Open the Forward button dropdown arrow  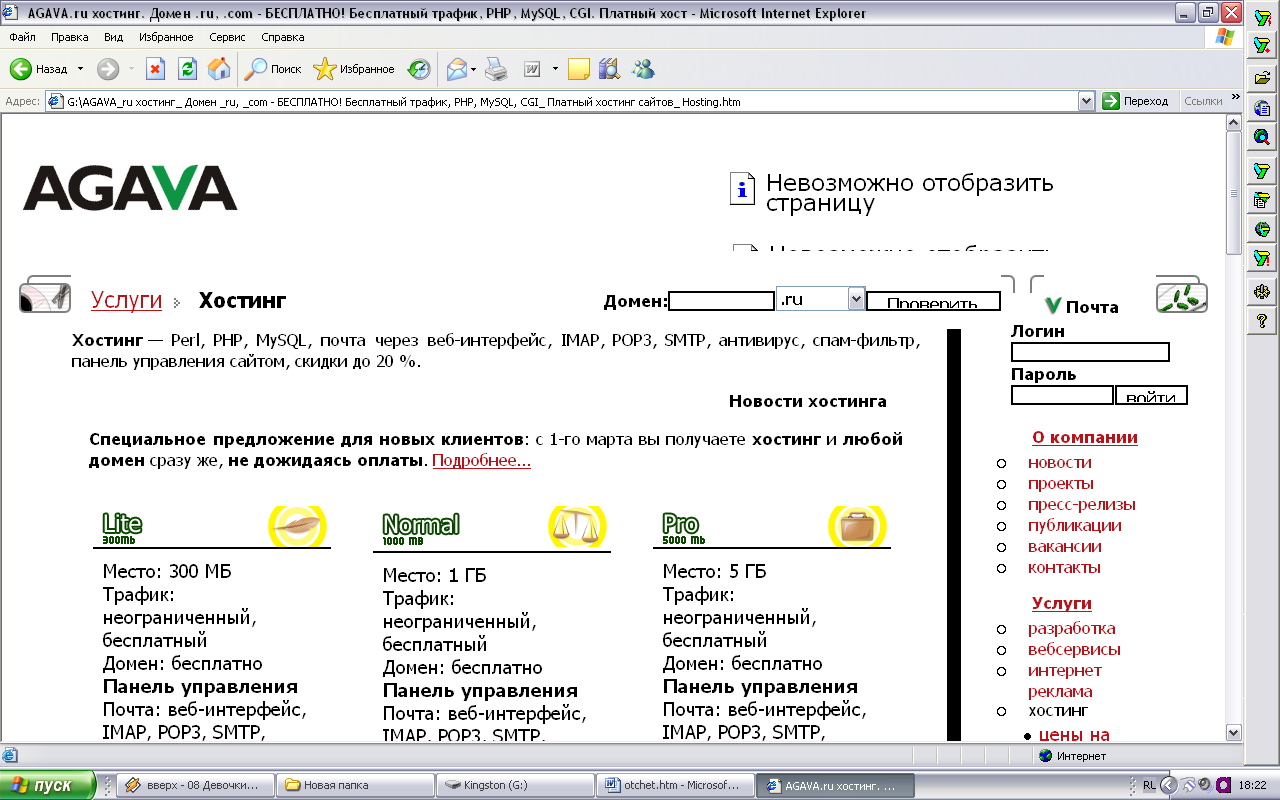[131, 69]
